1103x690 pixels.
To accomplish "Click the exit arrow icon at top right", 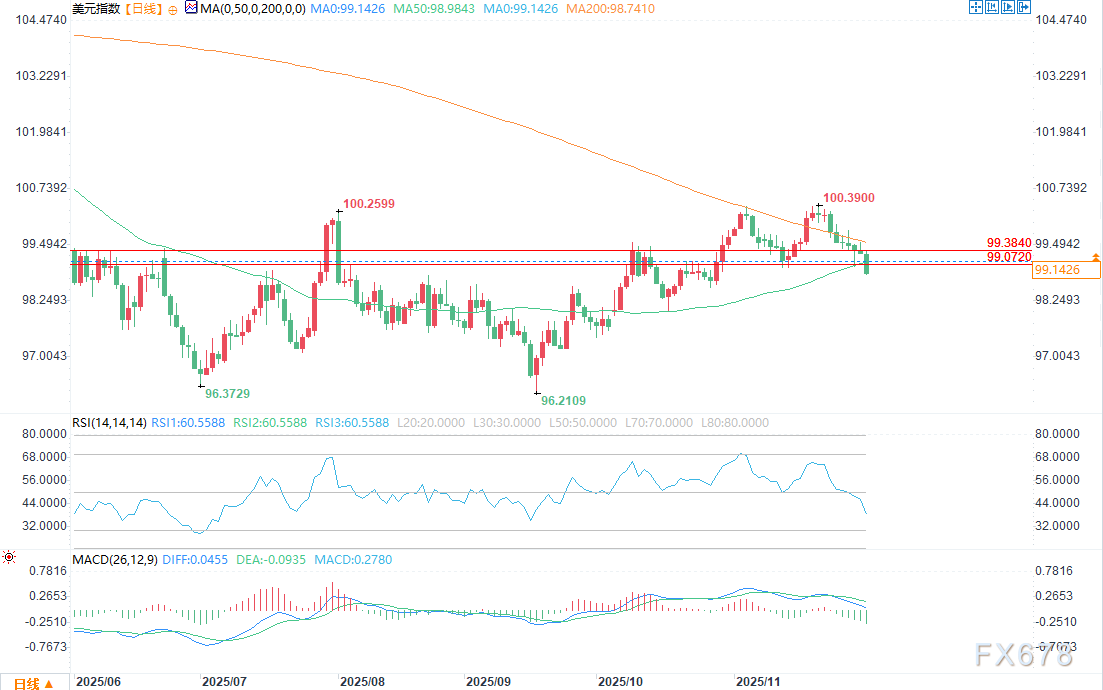I will pyautogui.click(x=1023, y=7).
